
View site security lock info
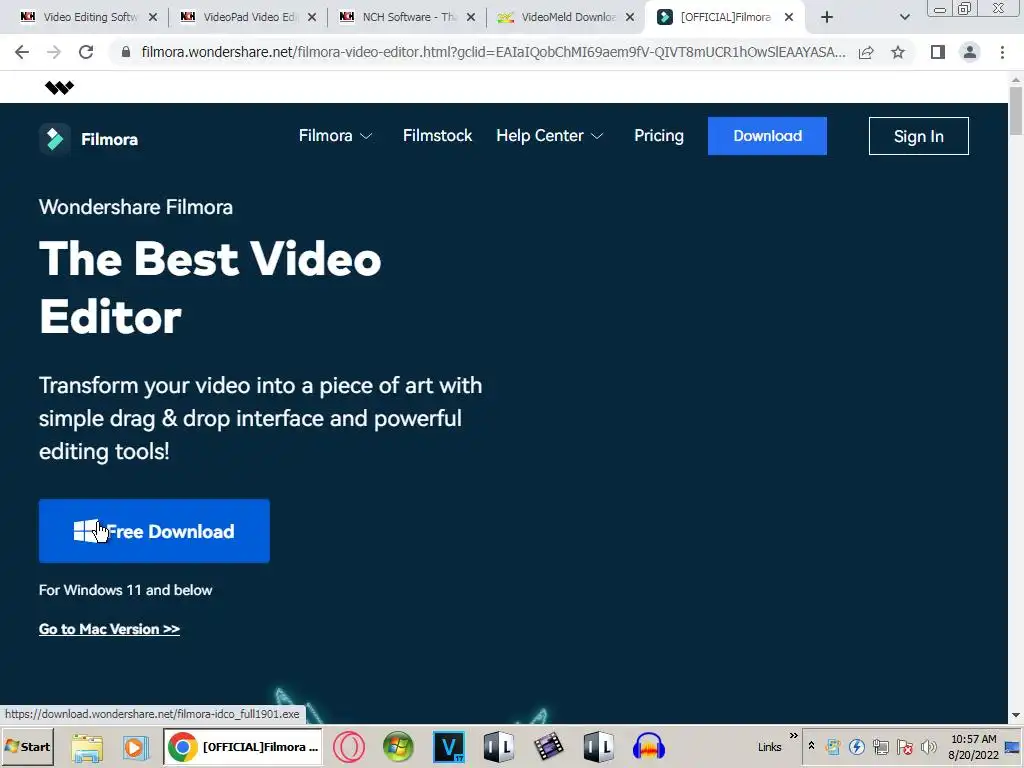click(x=126, y=52)
